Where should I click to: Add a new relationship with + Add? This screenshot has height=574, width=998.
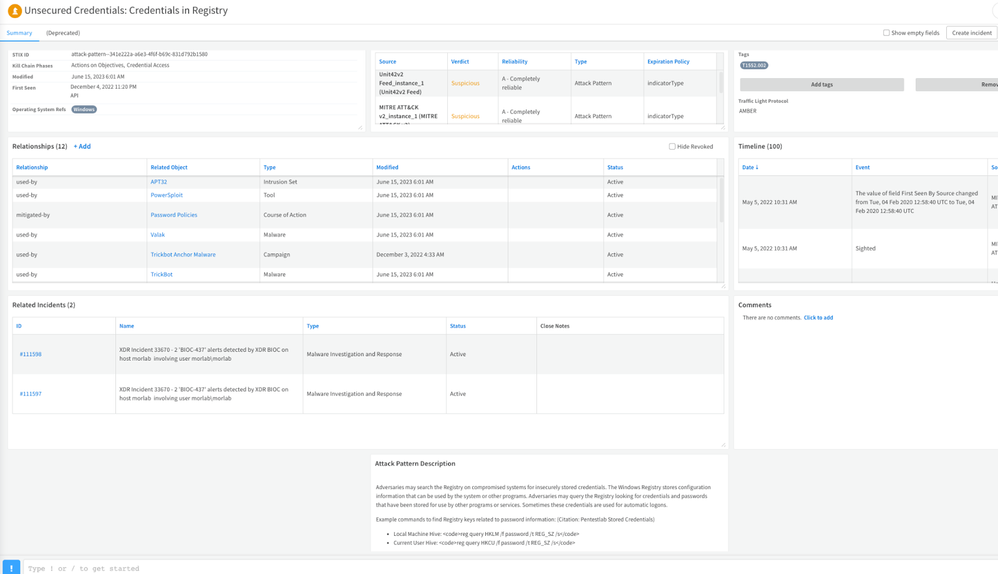point(82,147)
